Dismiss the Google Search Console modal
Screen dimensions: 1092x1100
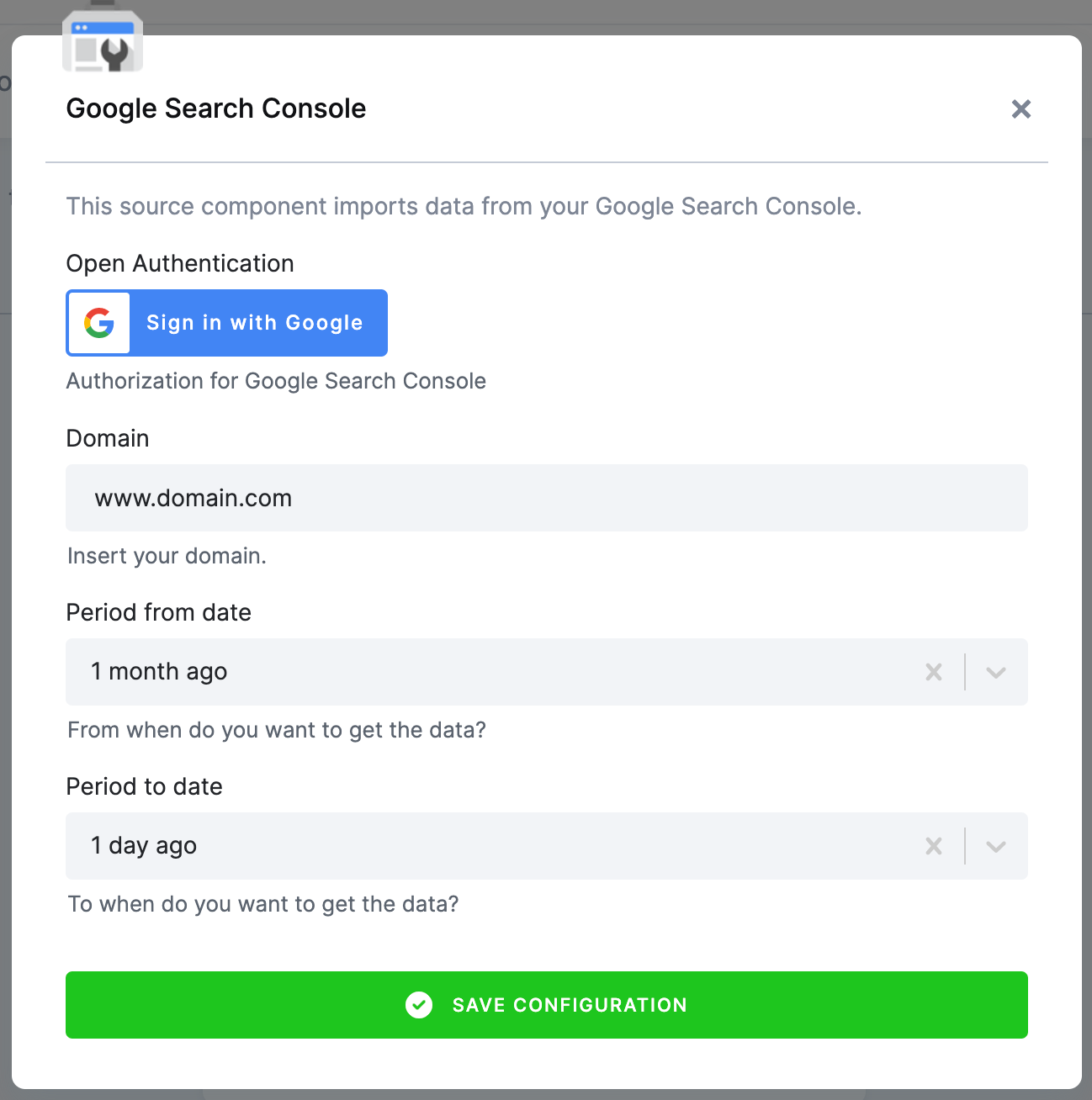pyautogui.click(x=1020, y=108)
